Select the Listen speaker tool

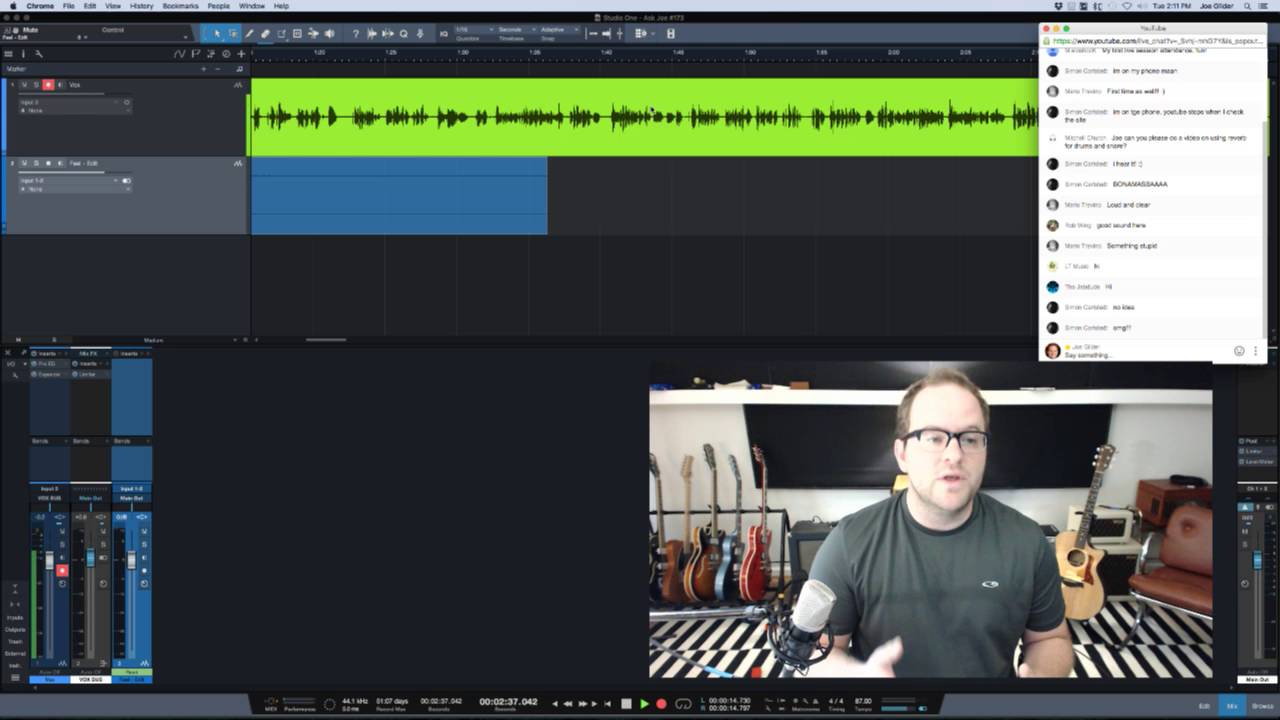pyautogui.click(x=329, y=33)
